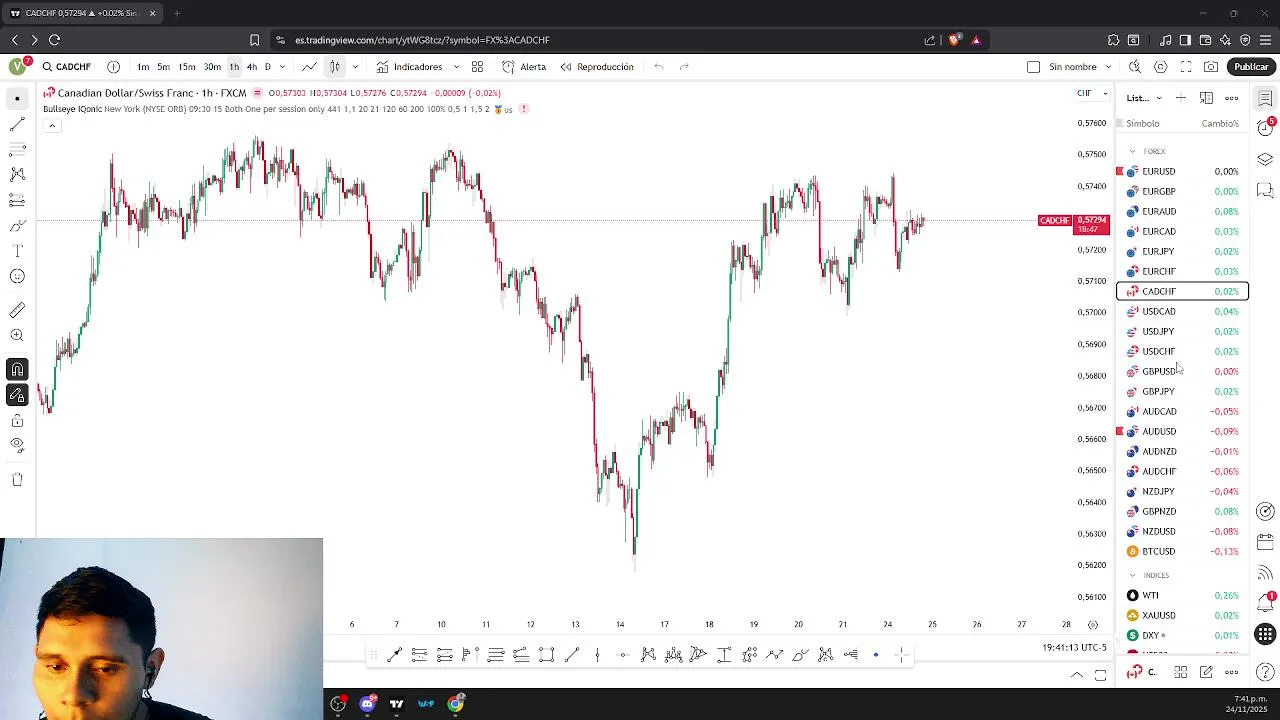Screen dimensions: 1280x720
Task: Sort watchlist by Cambio% column
Action: click(x=1220, y=124)
